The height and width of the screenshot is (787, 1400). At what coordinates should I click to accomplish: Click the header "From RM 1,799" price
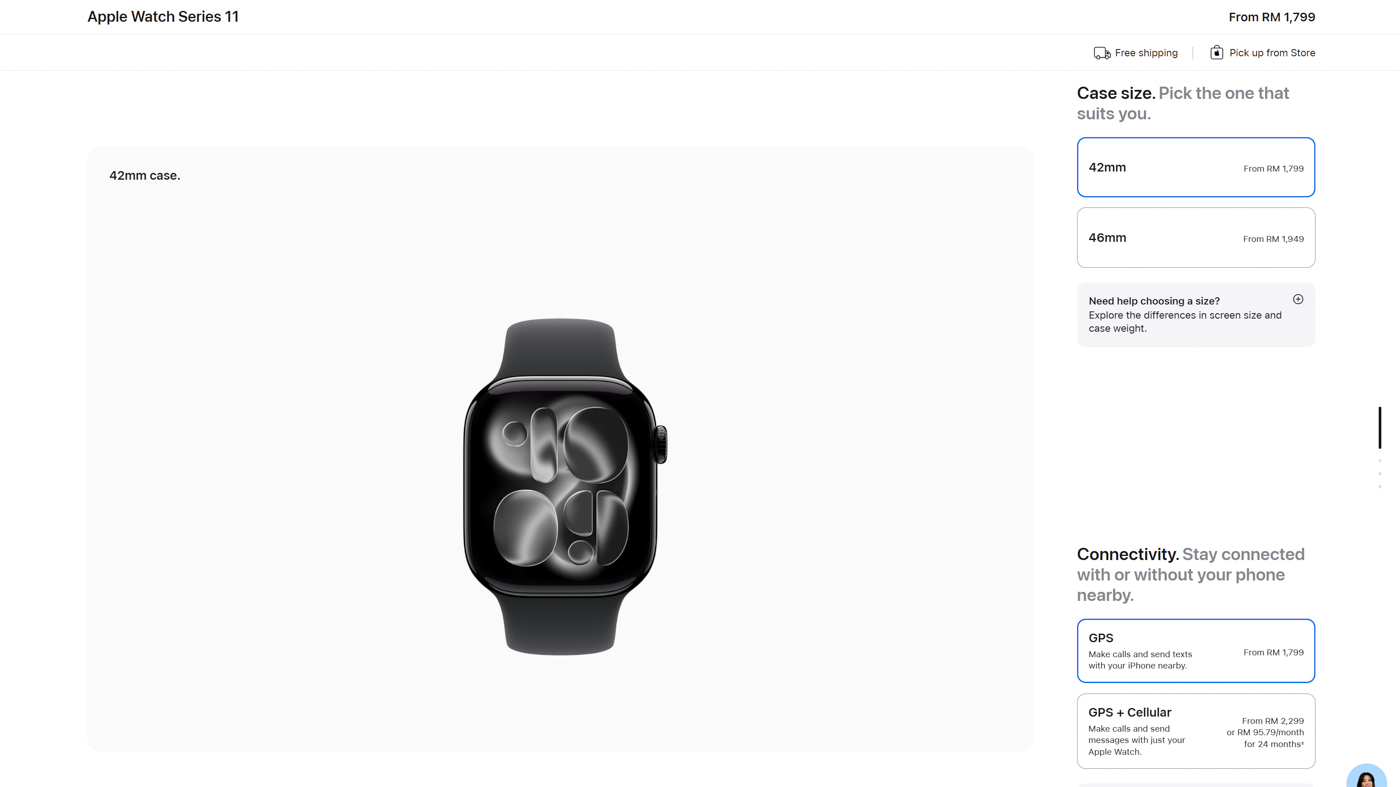[x=1271, y=17]
